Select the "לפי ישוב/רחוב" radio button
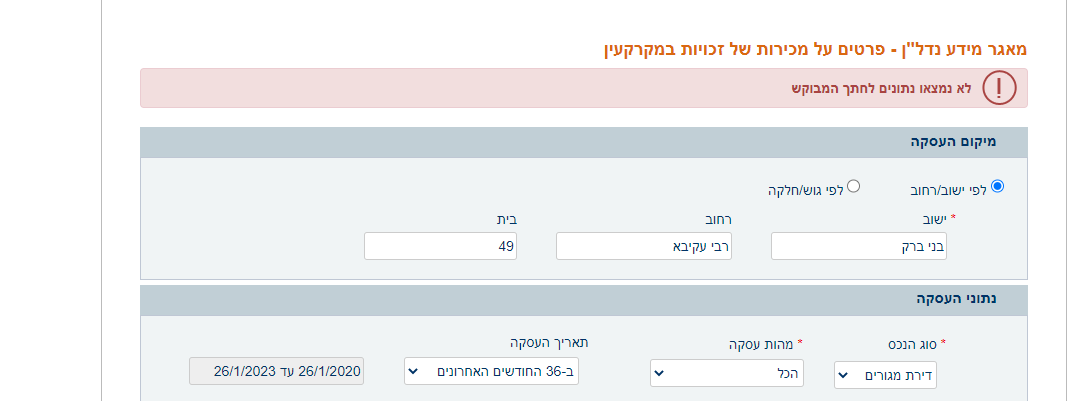 tap(997, 185)
